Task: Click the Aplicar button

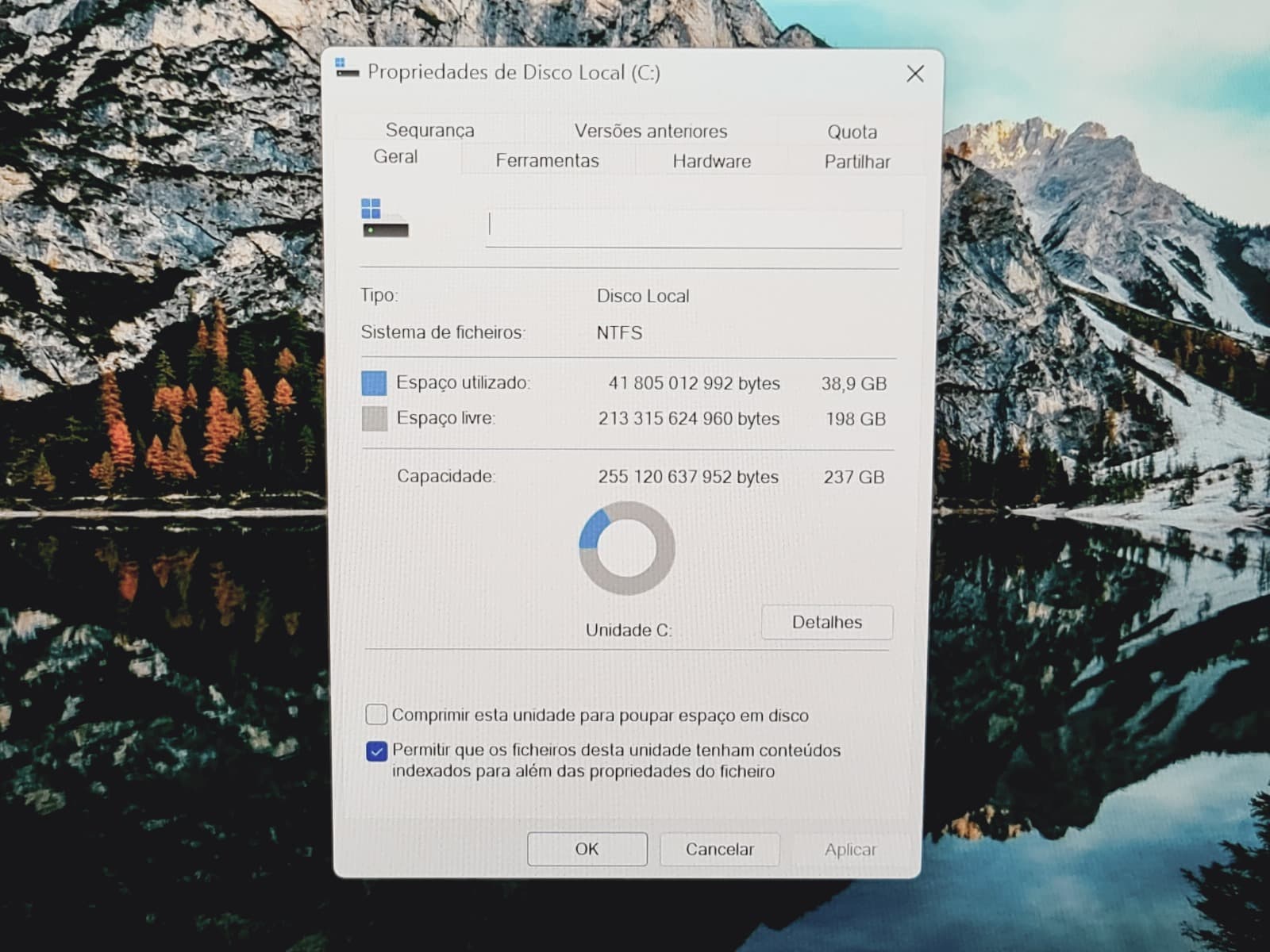Action: tap(850, 850)
